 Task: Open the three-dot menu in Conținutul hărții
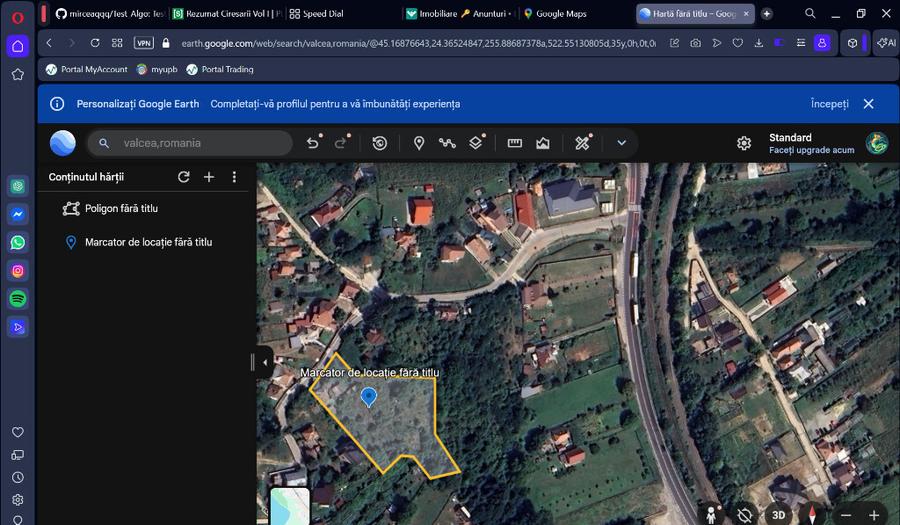[x=234, y=177]
